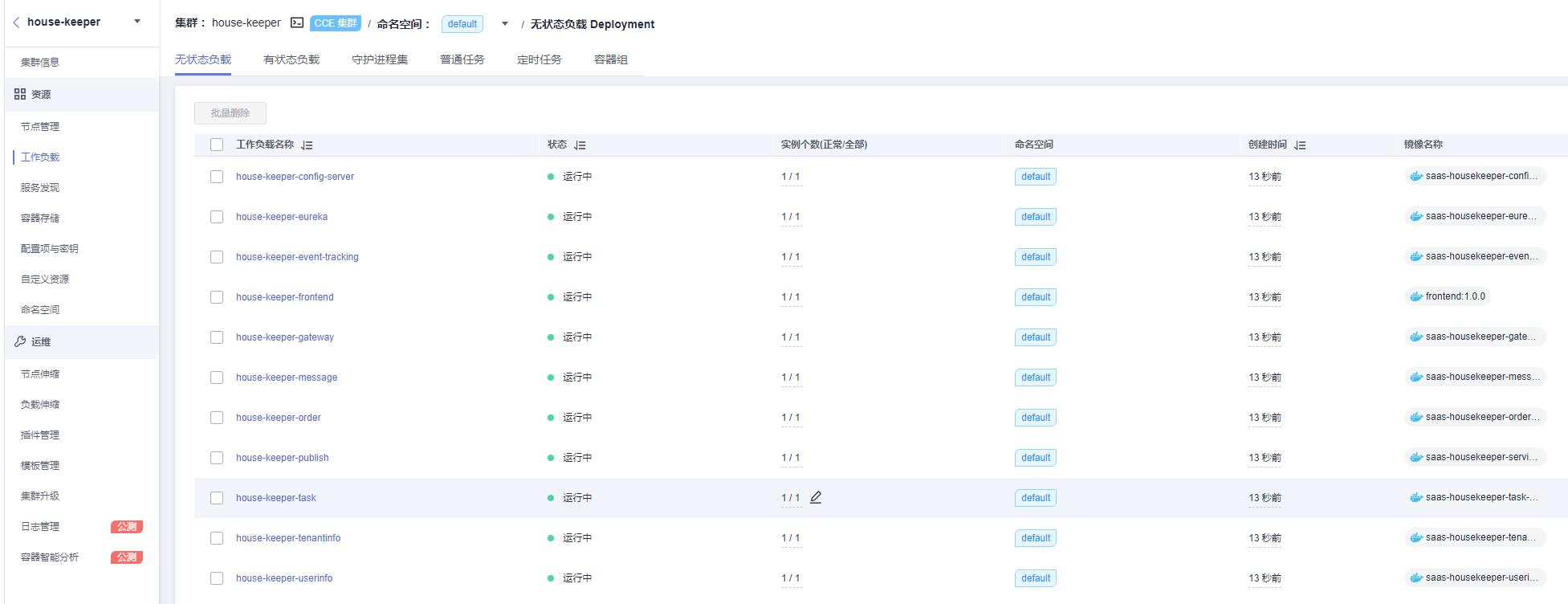Sort by status column icon
The width and height of the screenshot is (1568, 604).
[x=580, y=145]
